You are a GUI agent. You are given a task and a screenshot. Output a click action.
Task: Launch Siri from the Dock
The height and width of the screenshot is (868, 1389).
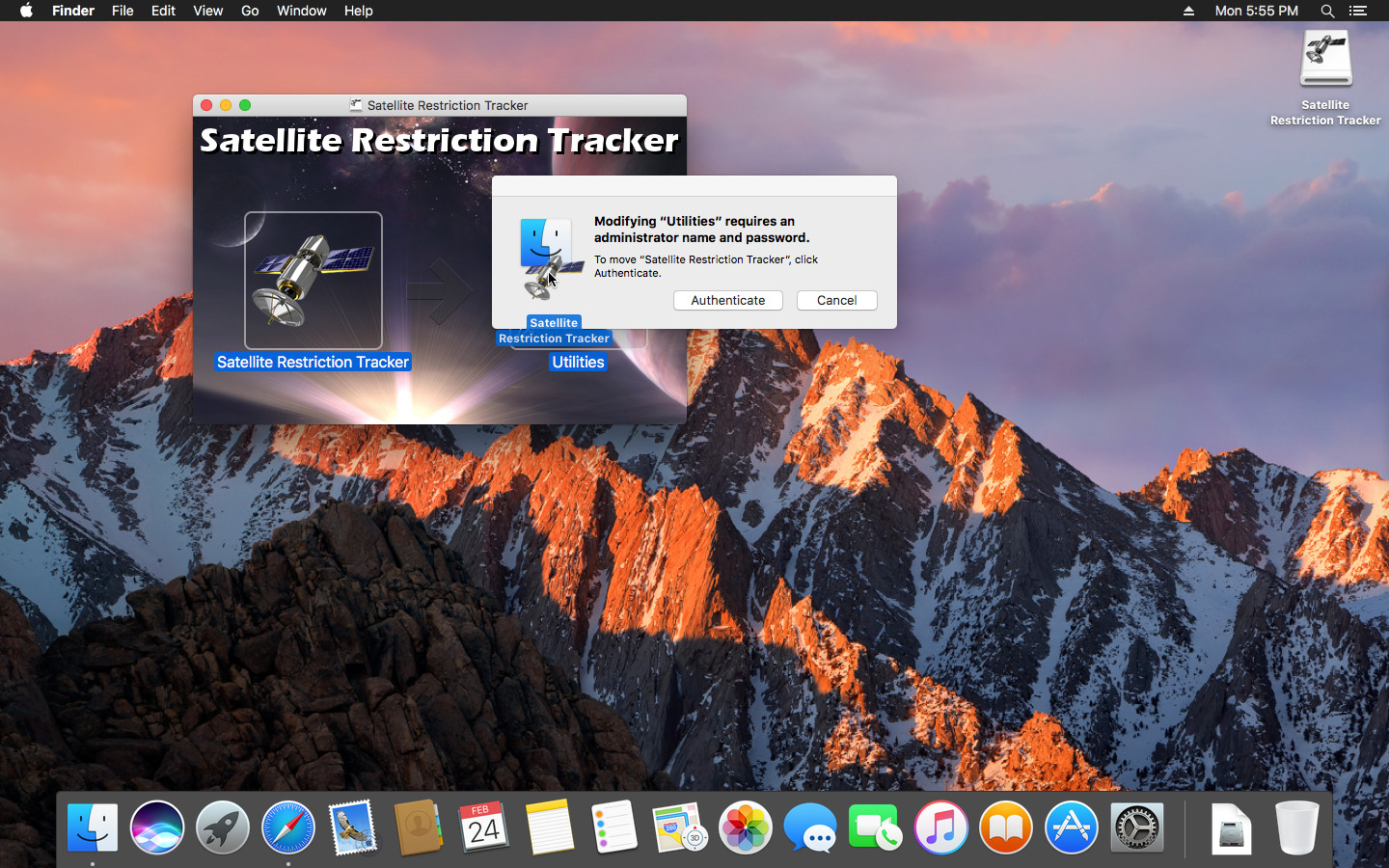click(x=157, y=827)
